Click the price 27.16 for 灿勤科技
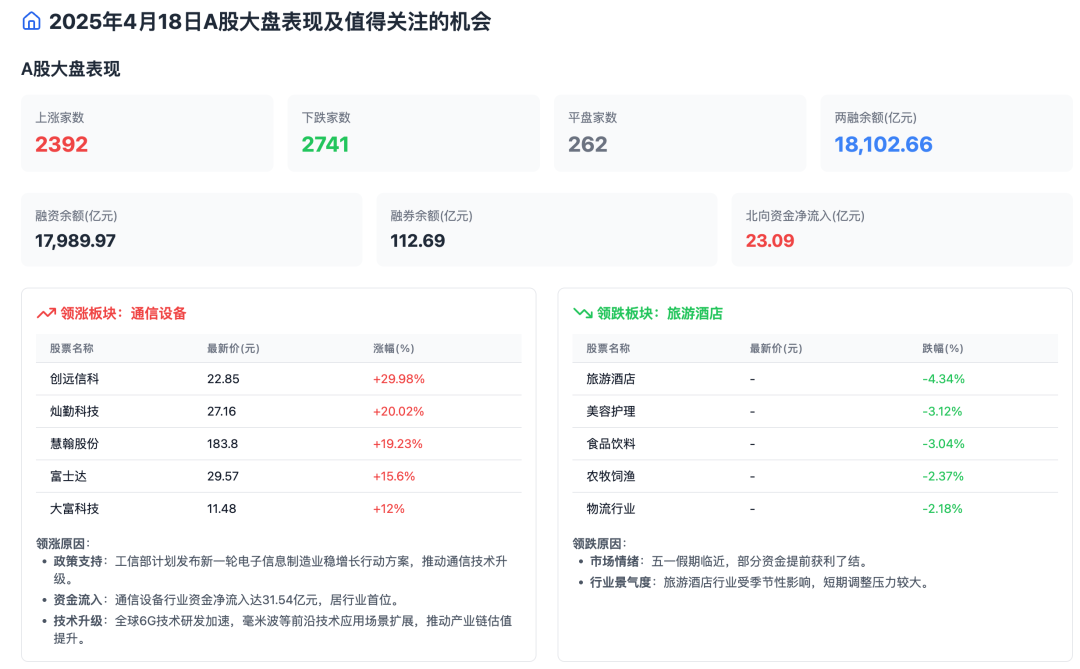 [221, 411]
